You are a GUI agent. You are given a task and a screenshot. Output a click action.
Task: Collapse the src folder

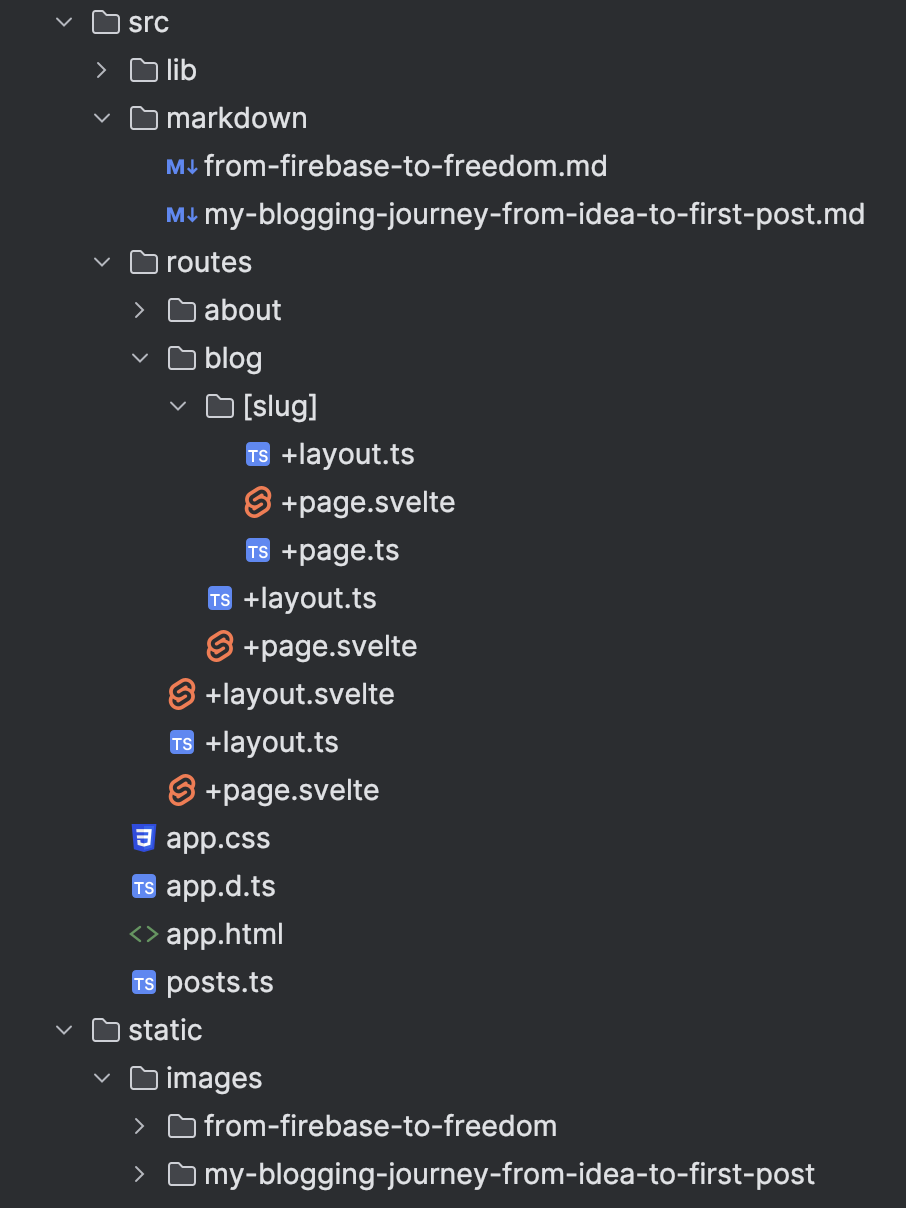click(63, 22)
